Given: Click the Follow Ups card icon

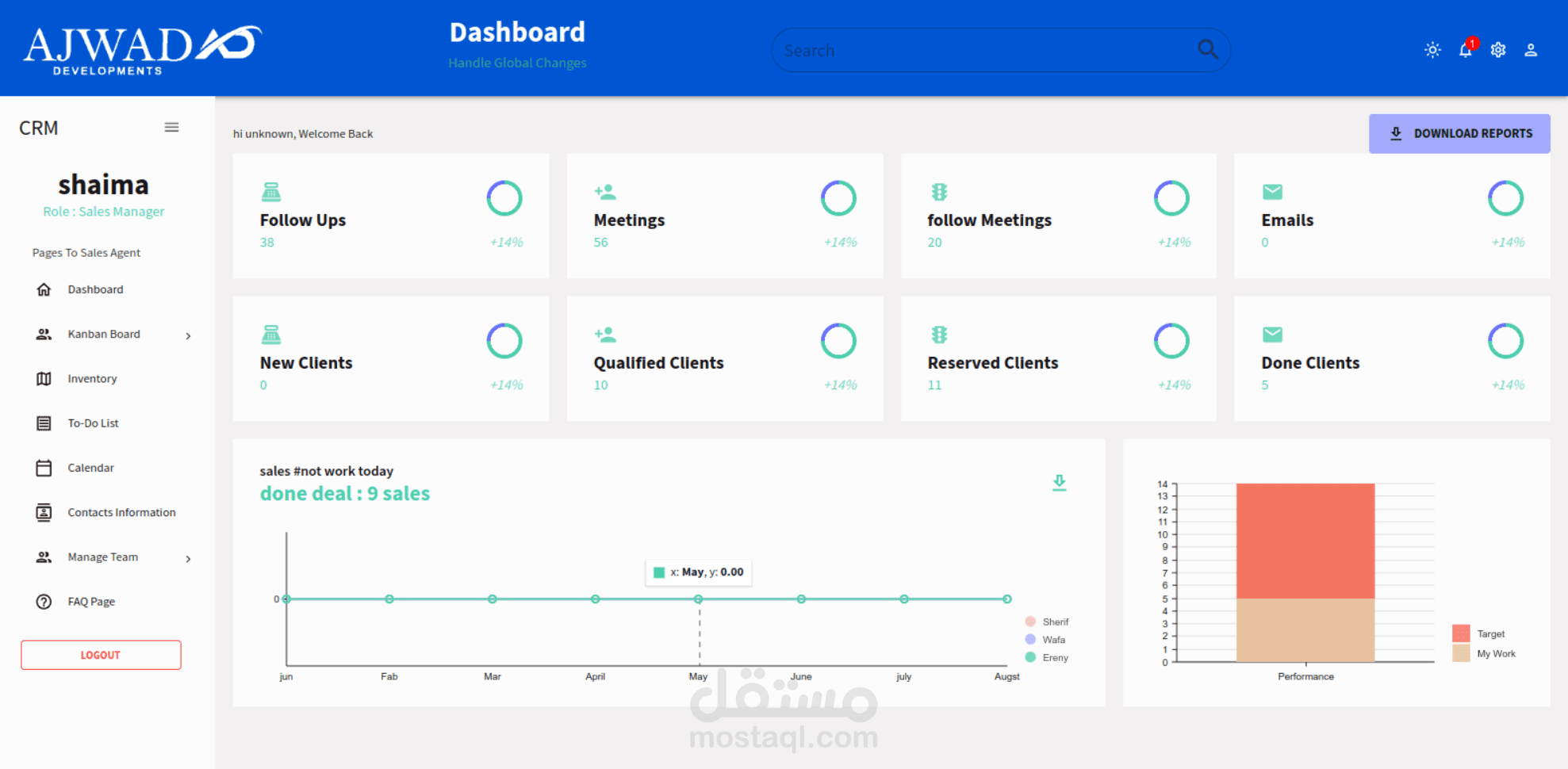Looking at the screenshot, I should coord(271,191).
